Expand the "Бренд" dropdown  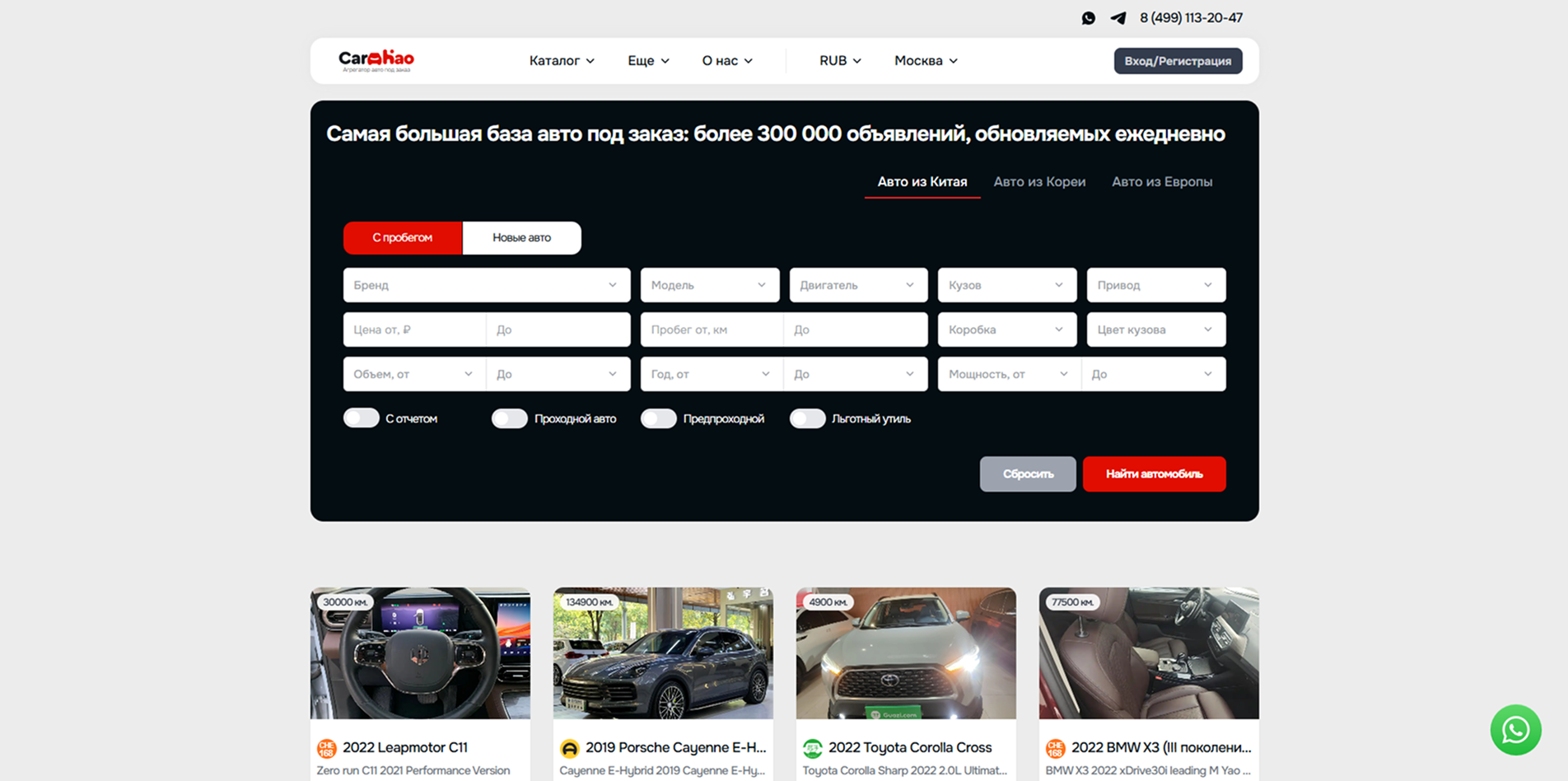pyautogui.click(x=486, y=285)
